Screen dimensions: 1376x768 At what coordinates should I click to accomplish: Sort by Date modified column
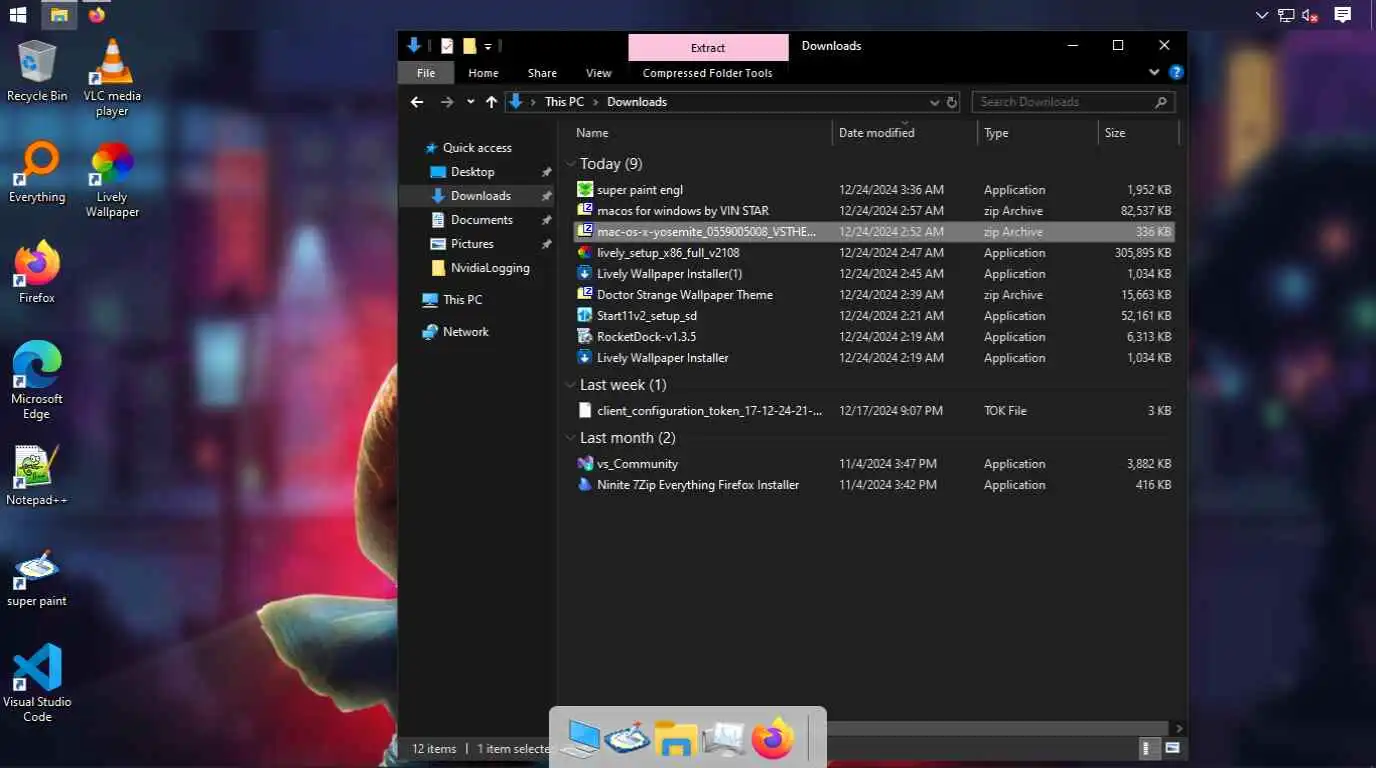pyautogui.click(x=904, y=133)
